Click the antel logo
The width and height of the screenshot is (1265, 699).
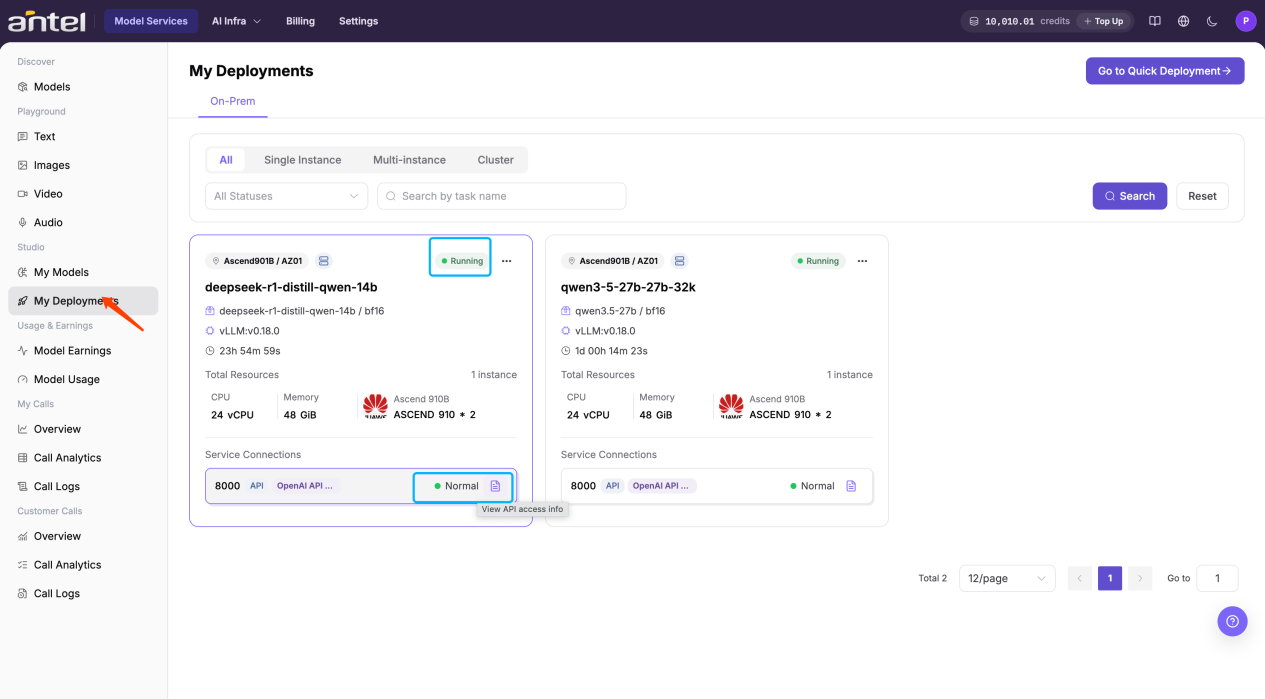46,20
